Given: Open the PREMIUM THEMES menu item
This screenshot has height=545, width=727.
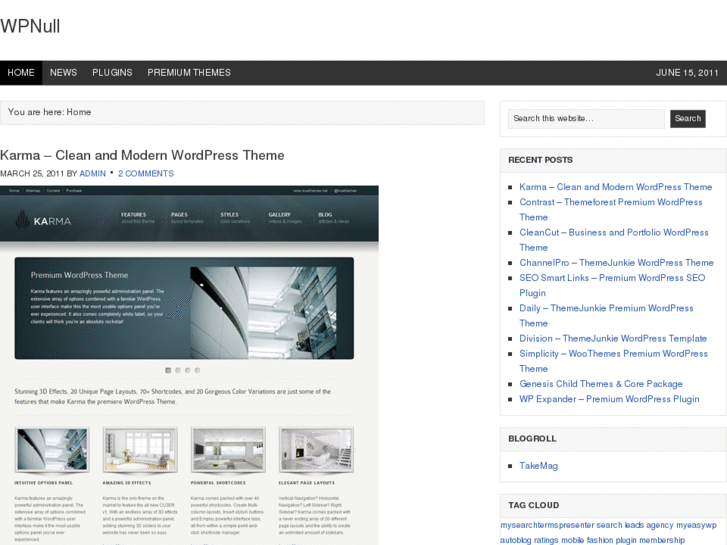Looking at the screenshot, I should [189, 73].
